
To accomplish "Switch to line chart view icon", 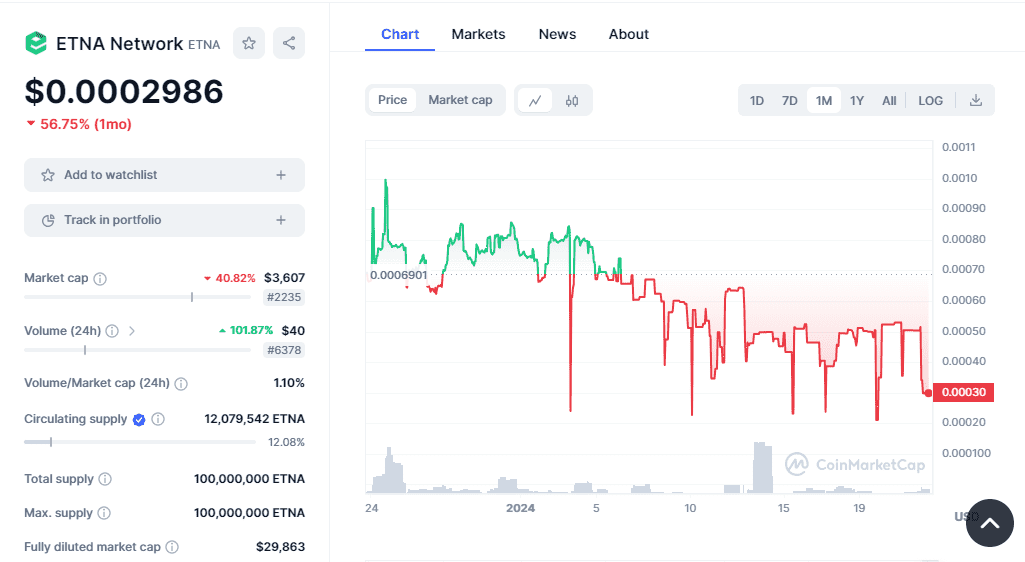I will 535,101.
